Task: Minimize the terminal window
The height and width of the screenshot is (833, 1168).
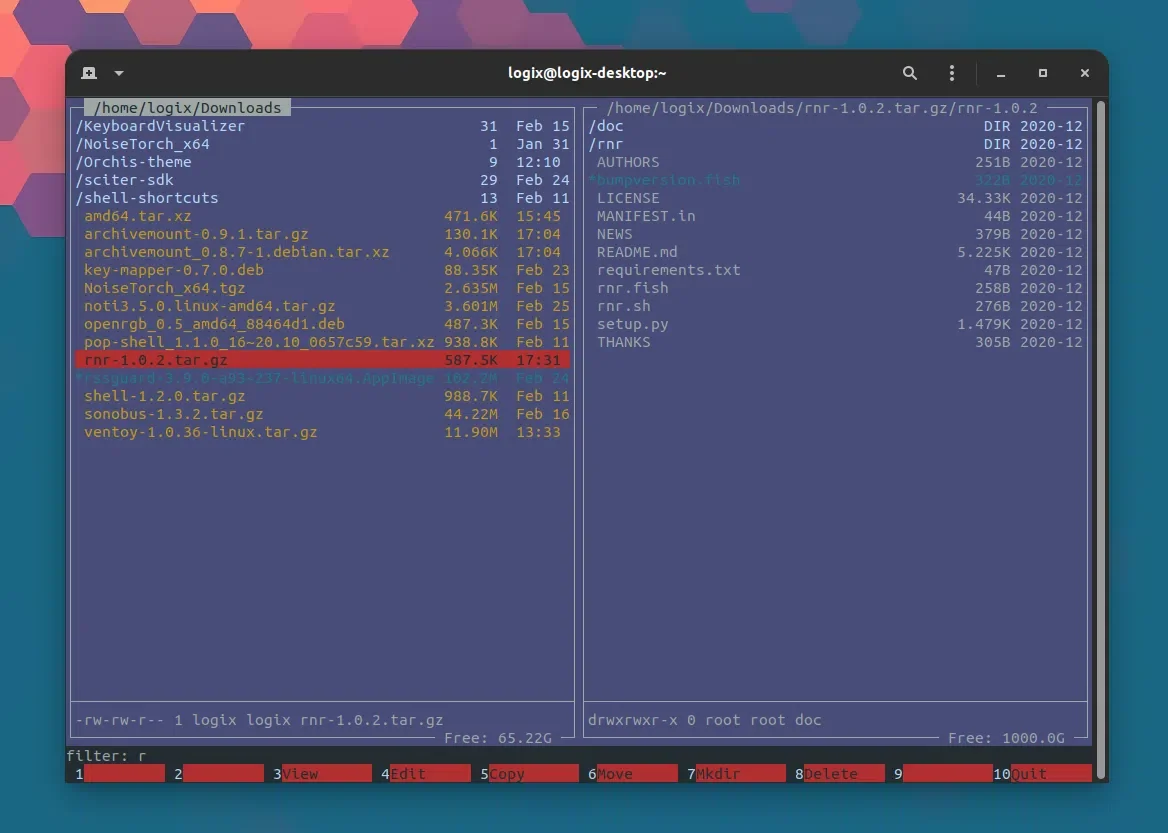Action: tap(1000, 73)
